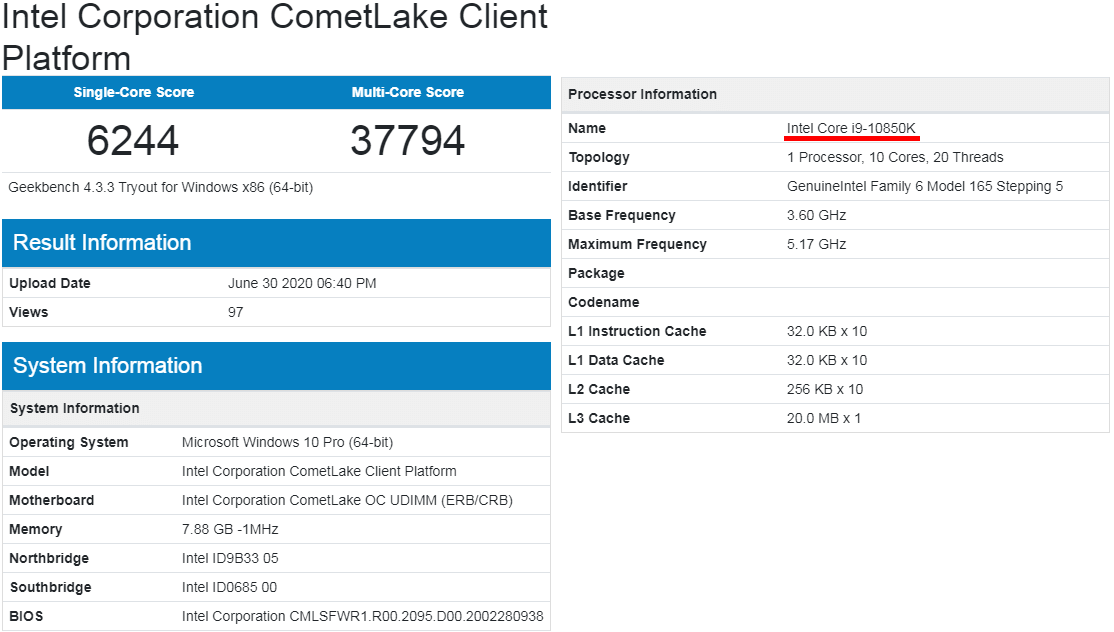Select the multi-core score value 37794
Viewport: 1114px width, 632px height.
(408, 140)
